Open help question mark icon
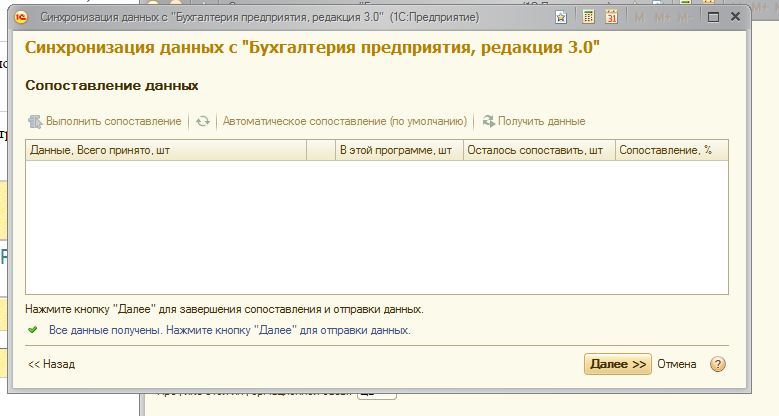This screenshot has height=416, width=779. [718, 364]
